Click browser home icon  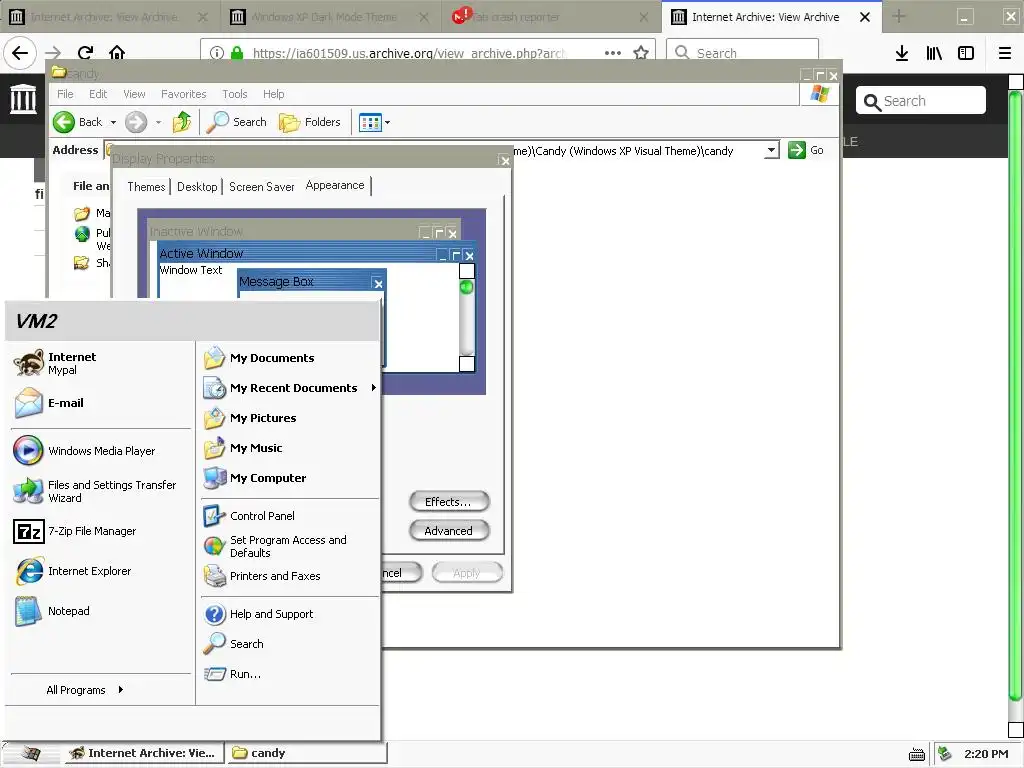(117, 53)
